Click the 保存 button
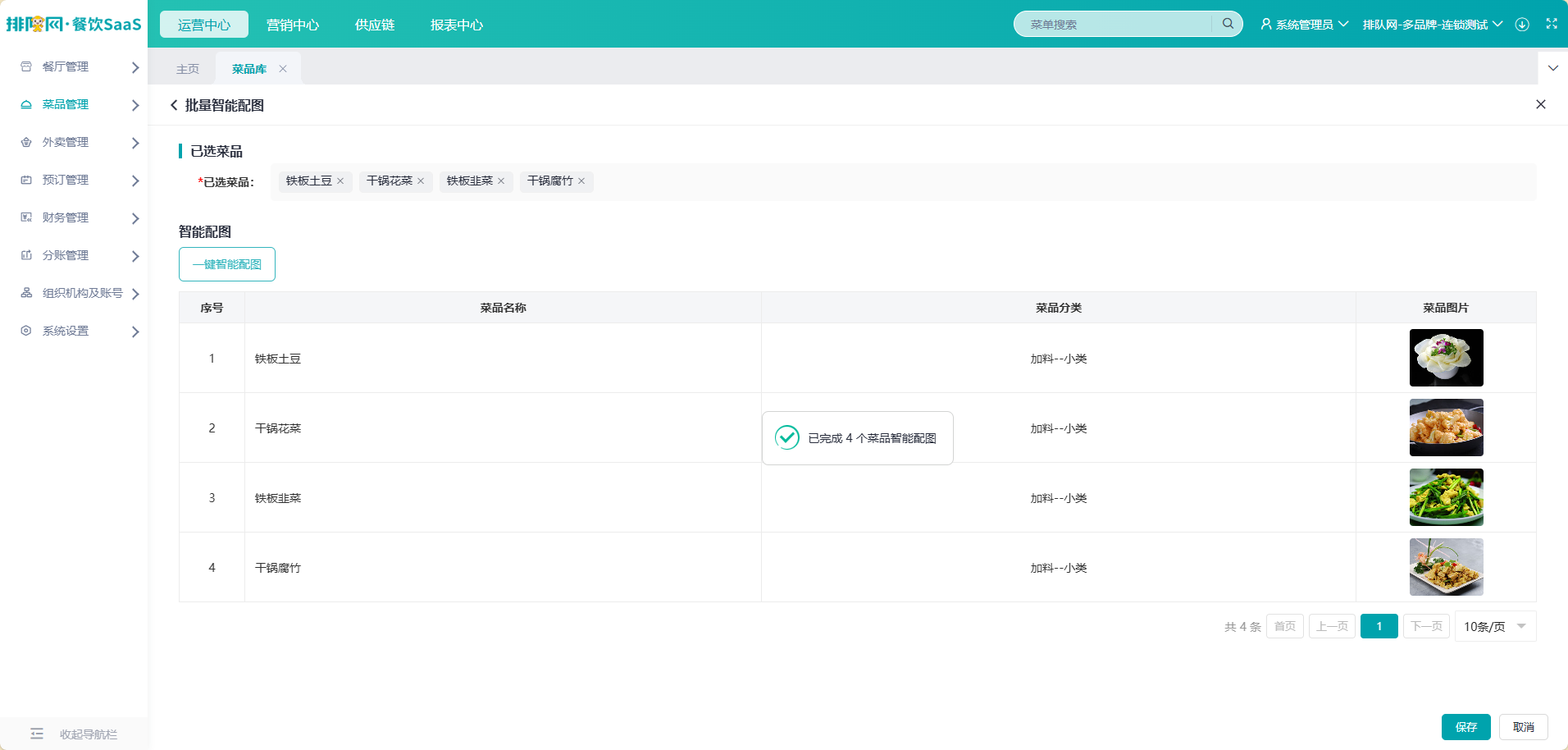The width and height of the screenshot is (1568, 750). (x=1466, y=727)
